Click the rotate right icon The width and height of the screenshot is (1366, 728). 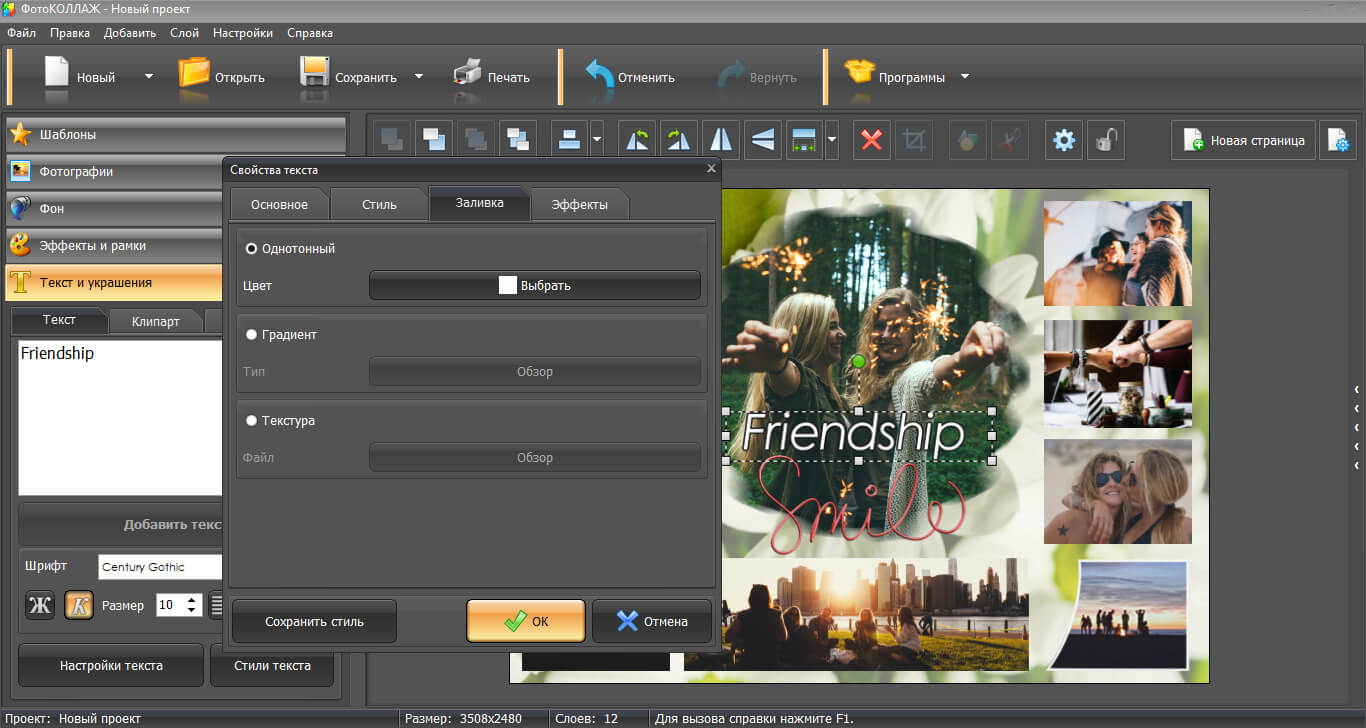(679, 140)
